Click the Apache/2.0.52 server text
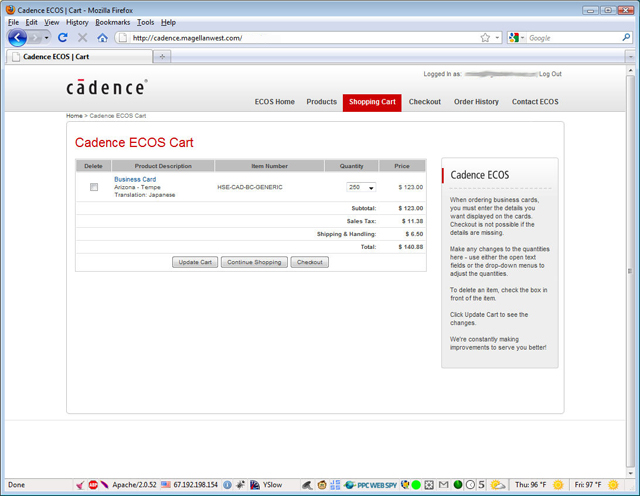This screenshot has height=496, width=640. pyautogui.click(x=134, y=485)
